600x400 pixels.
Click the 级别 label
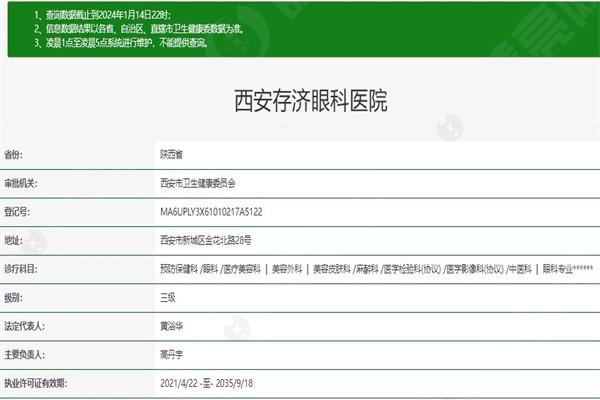(x=13, y=297)
